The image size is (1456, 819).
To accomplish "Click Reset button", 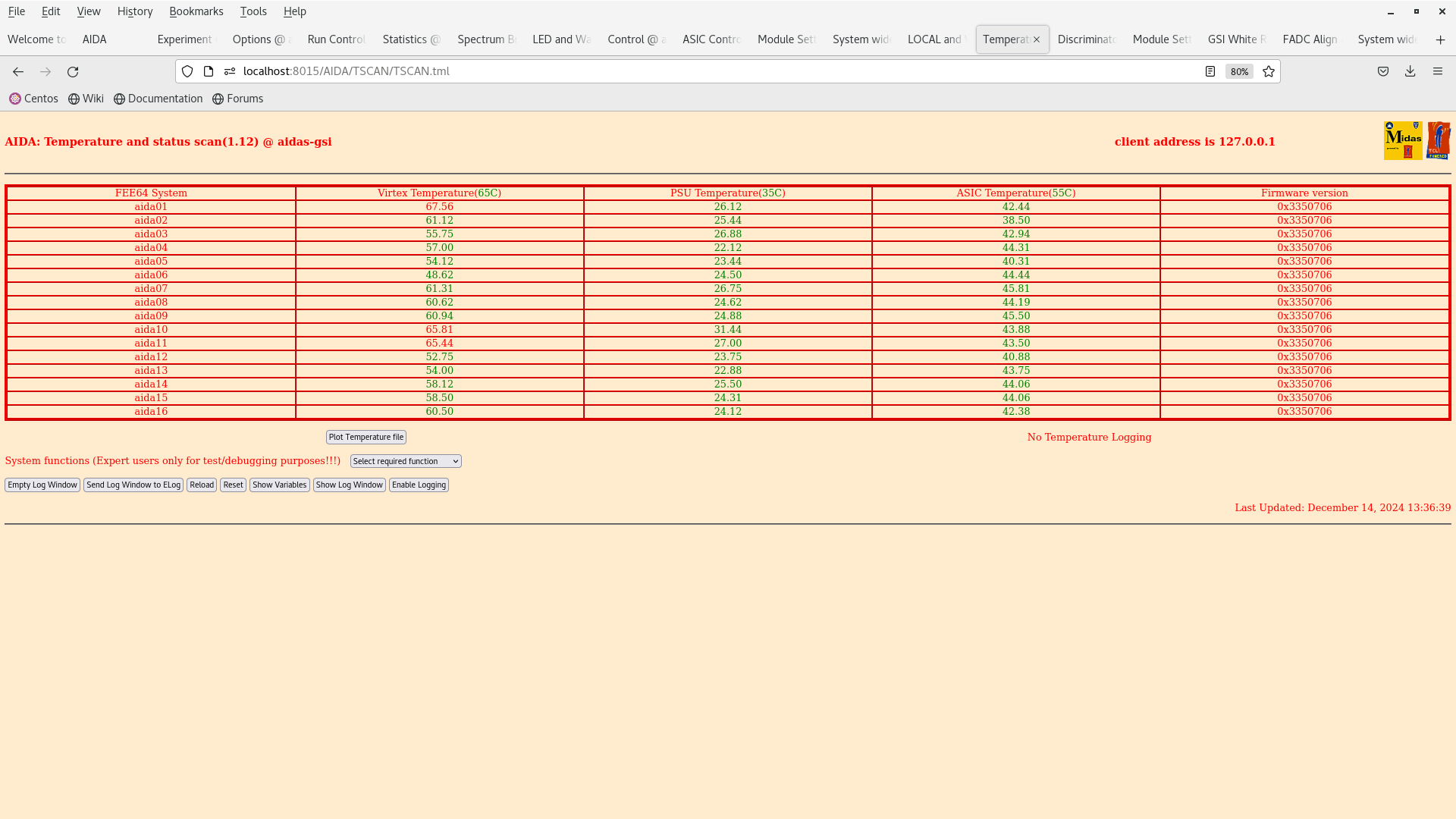I will [x=232, y=485].
